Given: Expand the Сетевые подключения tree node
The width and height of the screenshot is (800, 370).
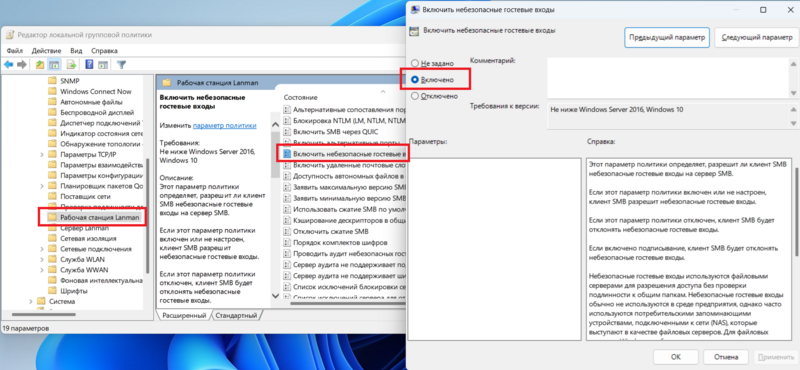Looking at the screenshot, I should 42,249.
